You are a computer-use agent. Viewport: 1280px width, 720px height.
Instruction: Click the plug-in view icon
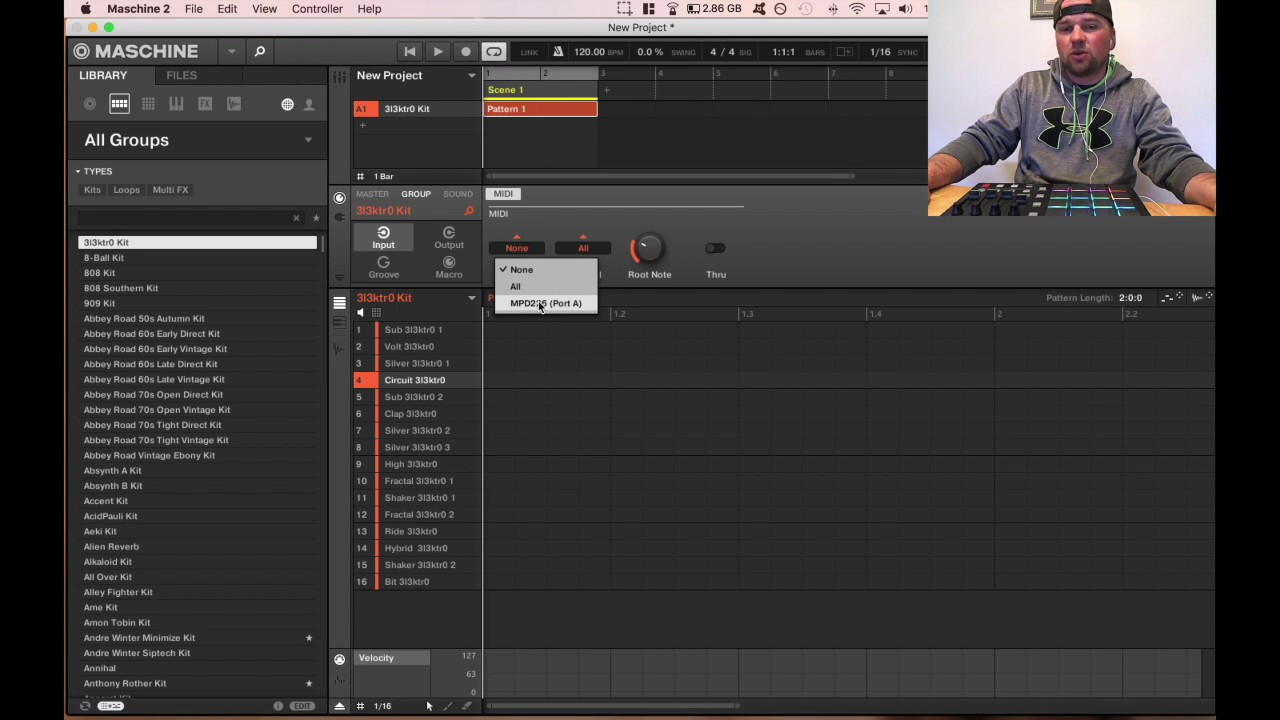(x=340, y=216)
